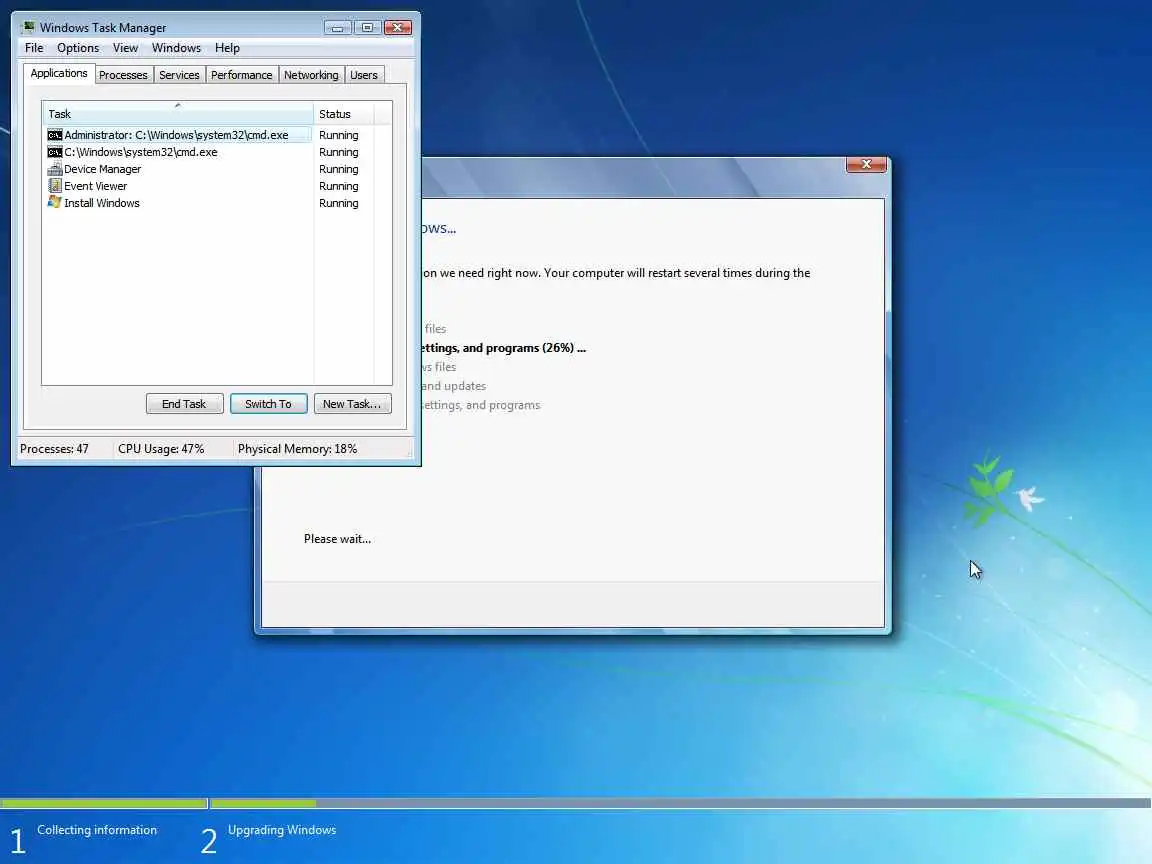Sort the list by the Task column header
This screenshot has width=1152, height=864.
pyautogui.click(x=178, y=114)
